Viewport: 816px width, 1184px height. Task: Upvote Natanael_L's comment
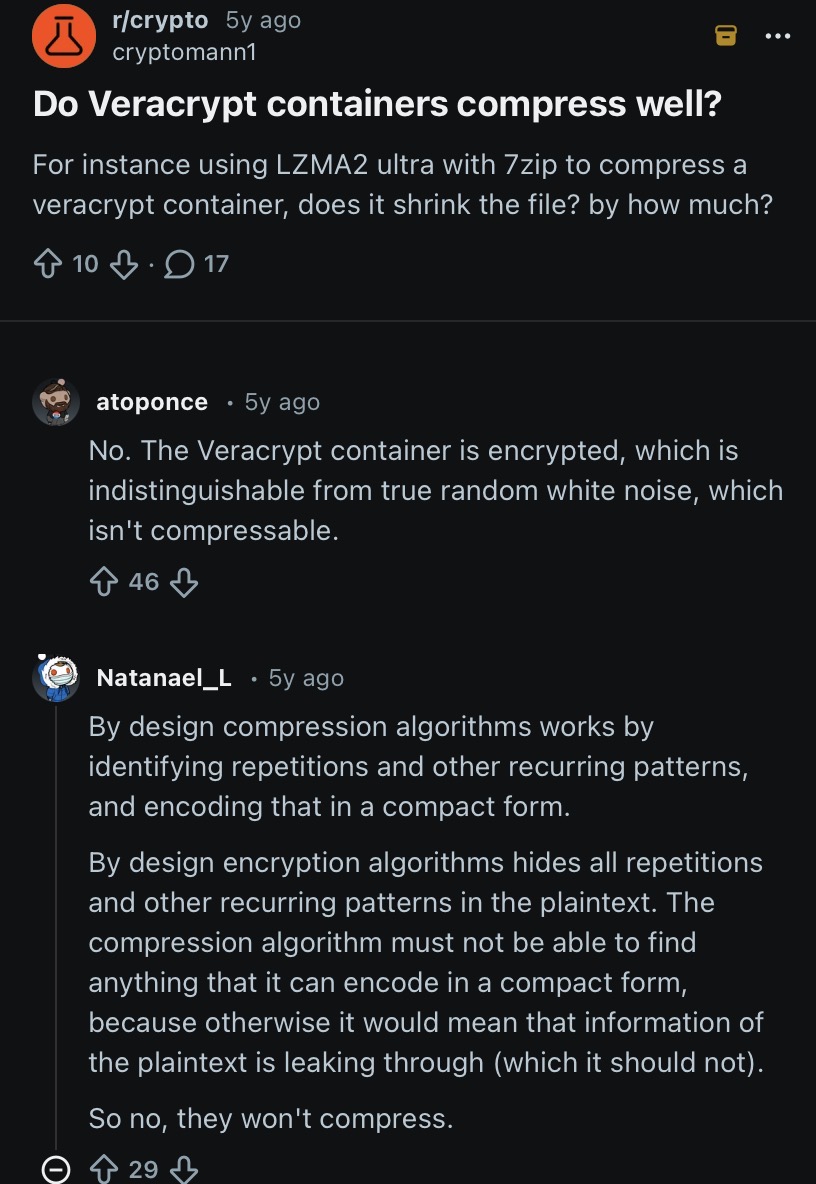point(104,1168)
